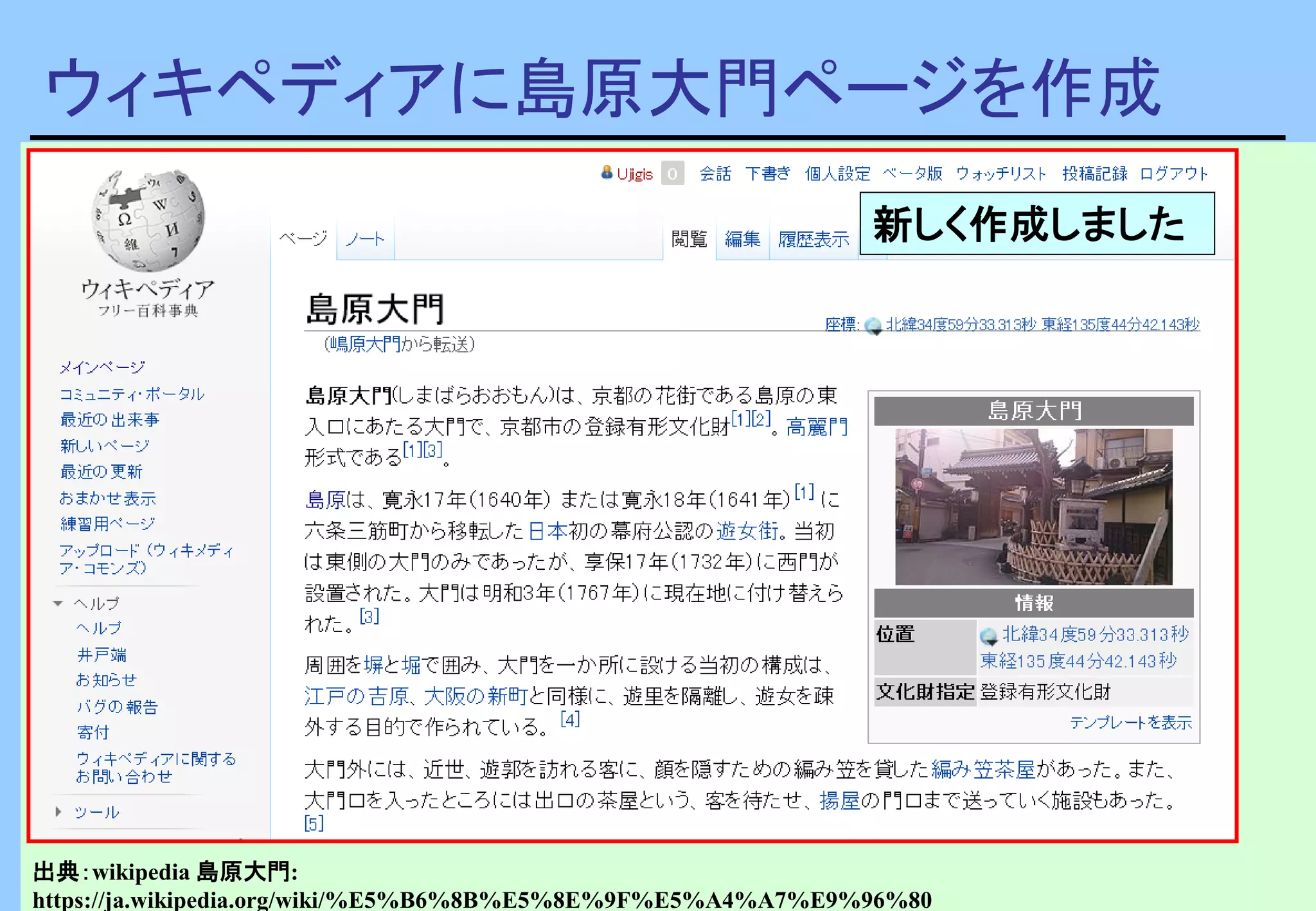Follow the 江戸の吉原 link

[356, 696]
